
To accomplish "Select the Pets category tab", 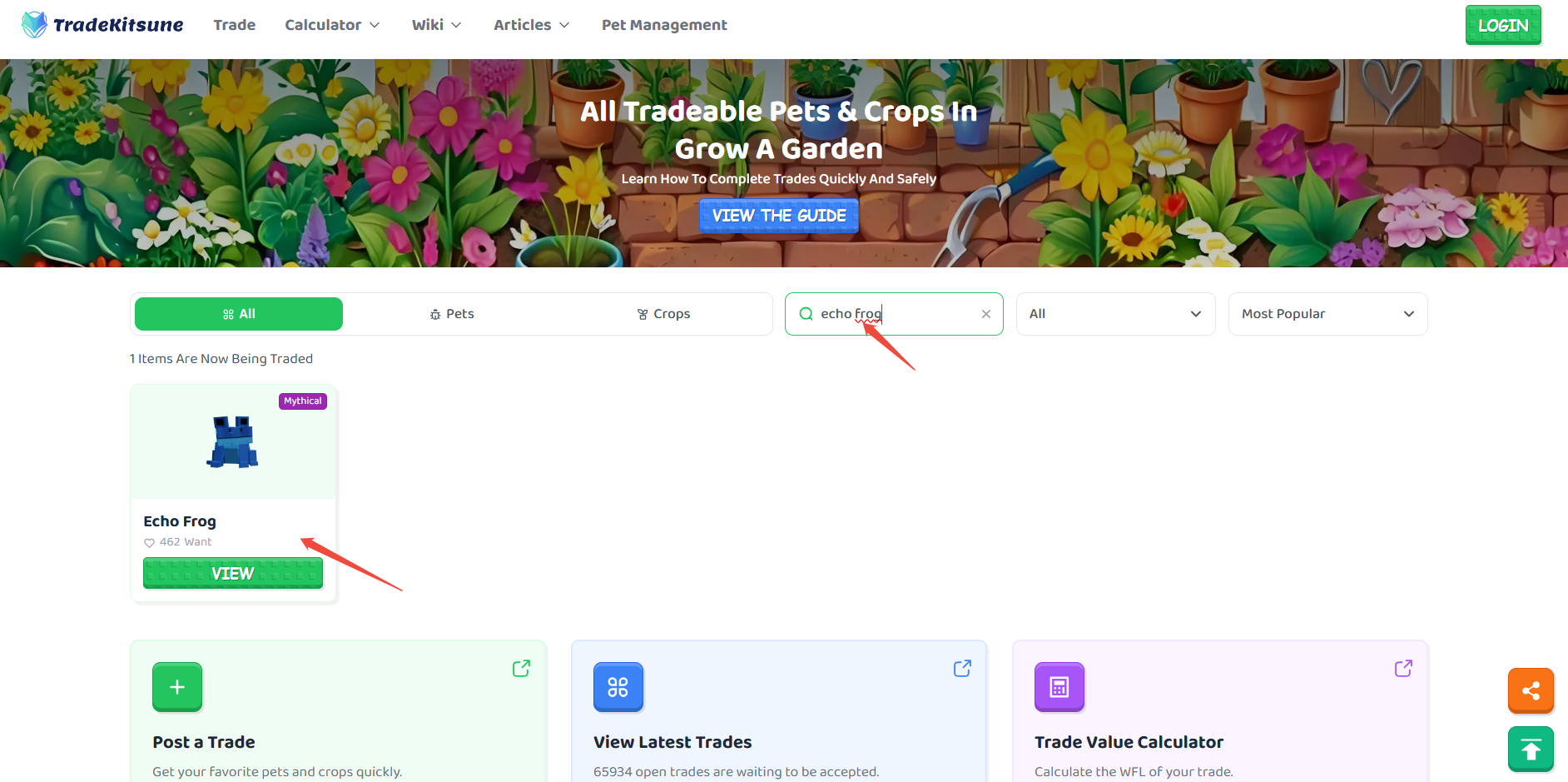I will point(452,314).
